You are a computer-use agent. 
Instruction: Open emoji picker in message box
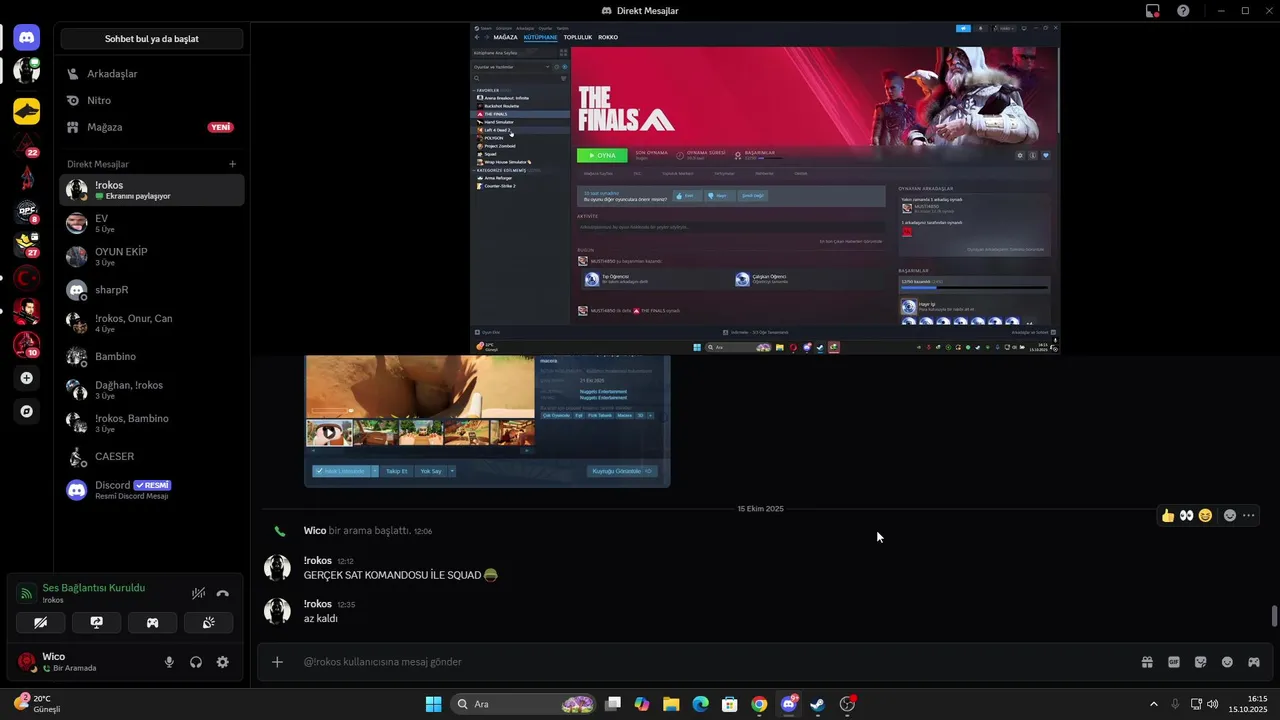[1227, 662]
